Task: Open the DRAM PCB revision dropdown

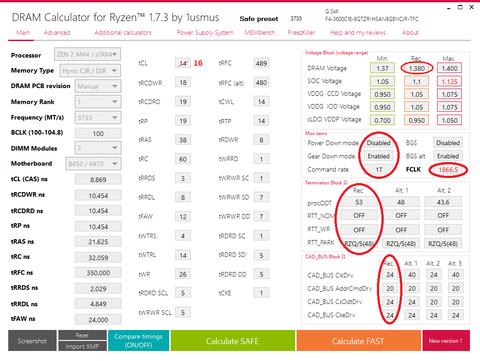Action: click(98, 86)
